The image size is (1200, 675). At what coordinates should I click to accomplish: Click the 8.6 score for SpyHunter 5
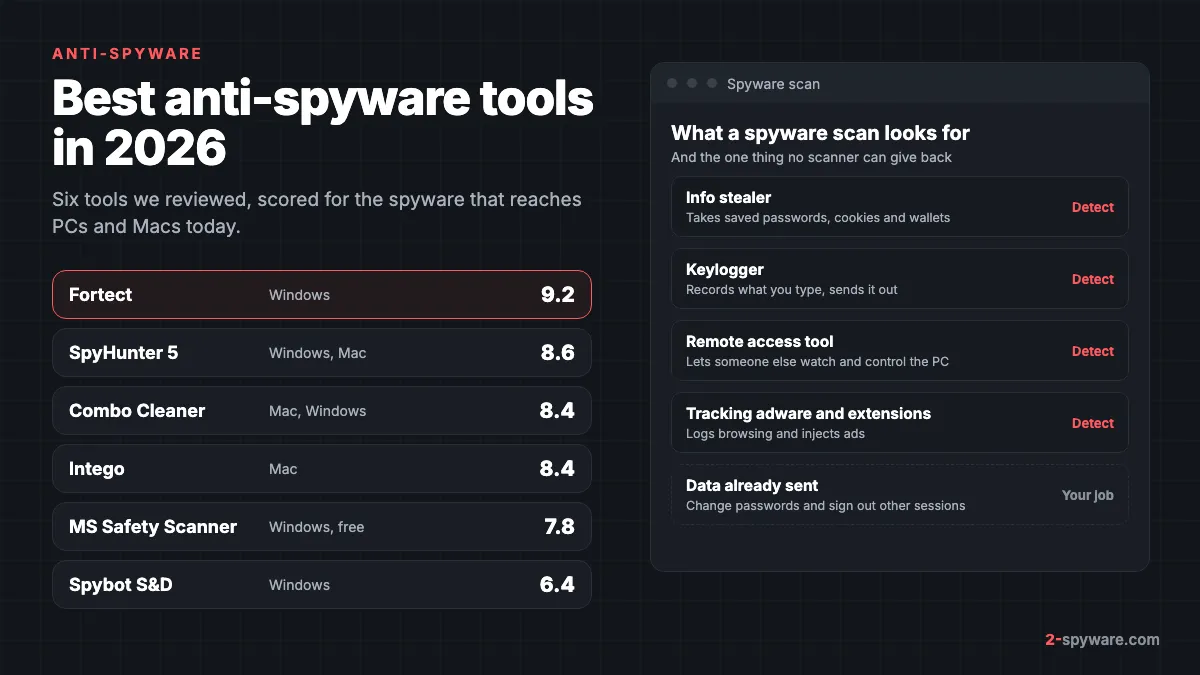(x=557, y=353)
